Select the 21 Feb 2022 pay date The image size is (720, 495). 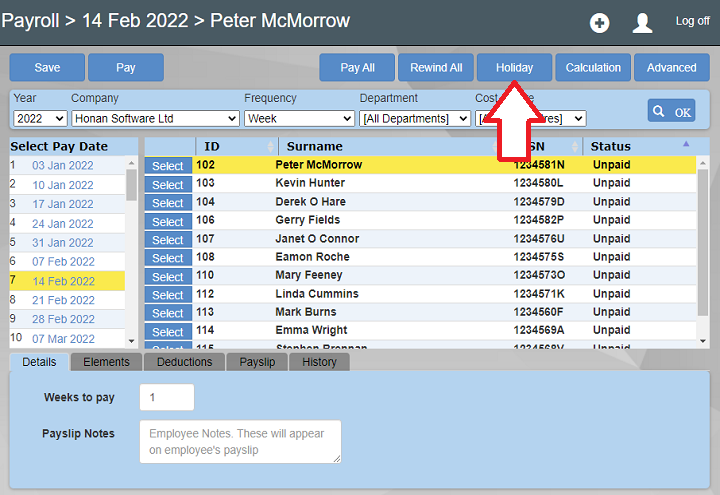tap(64, 300)
